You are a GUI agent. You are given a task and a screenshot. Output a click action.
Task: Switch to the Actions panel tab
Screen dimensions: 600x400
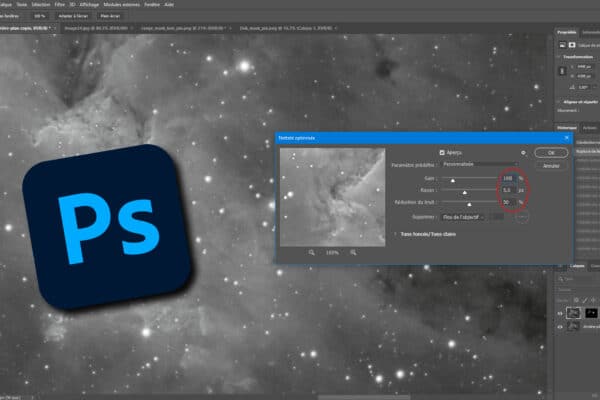(x=589, y=128)
